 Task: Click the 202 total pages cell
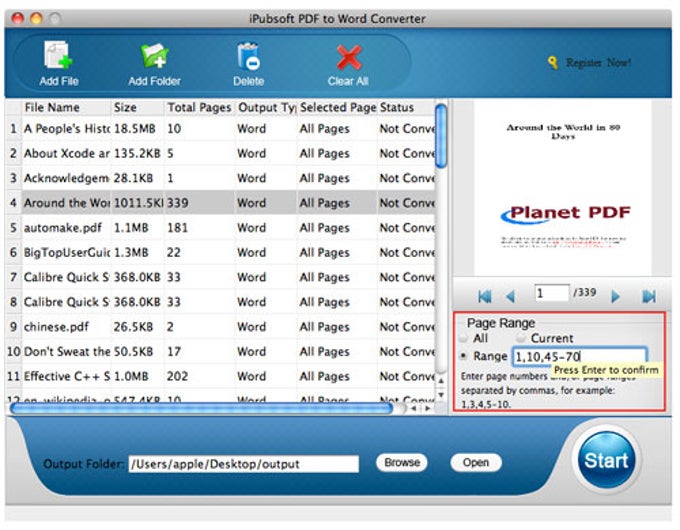pyautogui.click(x=199, y=376)
